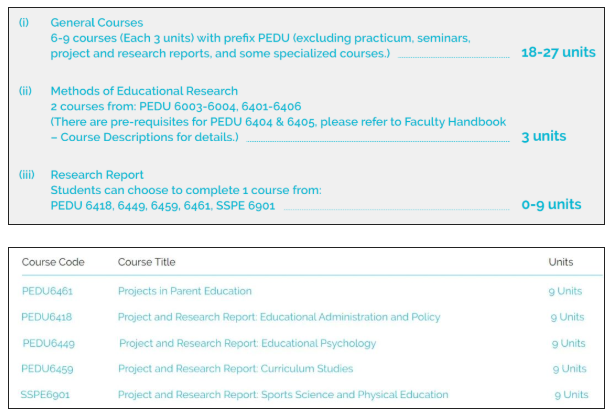This screenshot has width=612, height=419.
Task: Click the 0-9 units value
Action: (551, 204)
